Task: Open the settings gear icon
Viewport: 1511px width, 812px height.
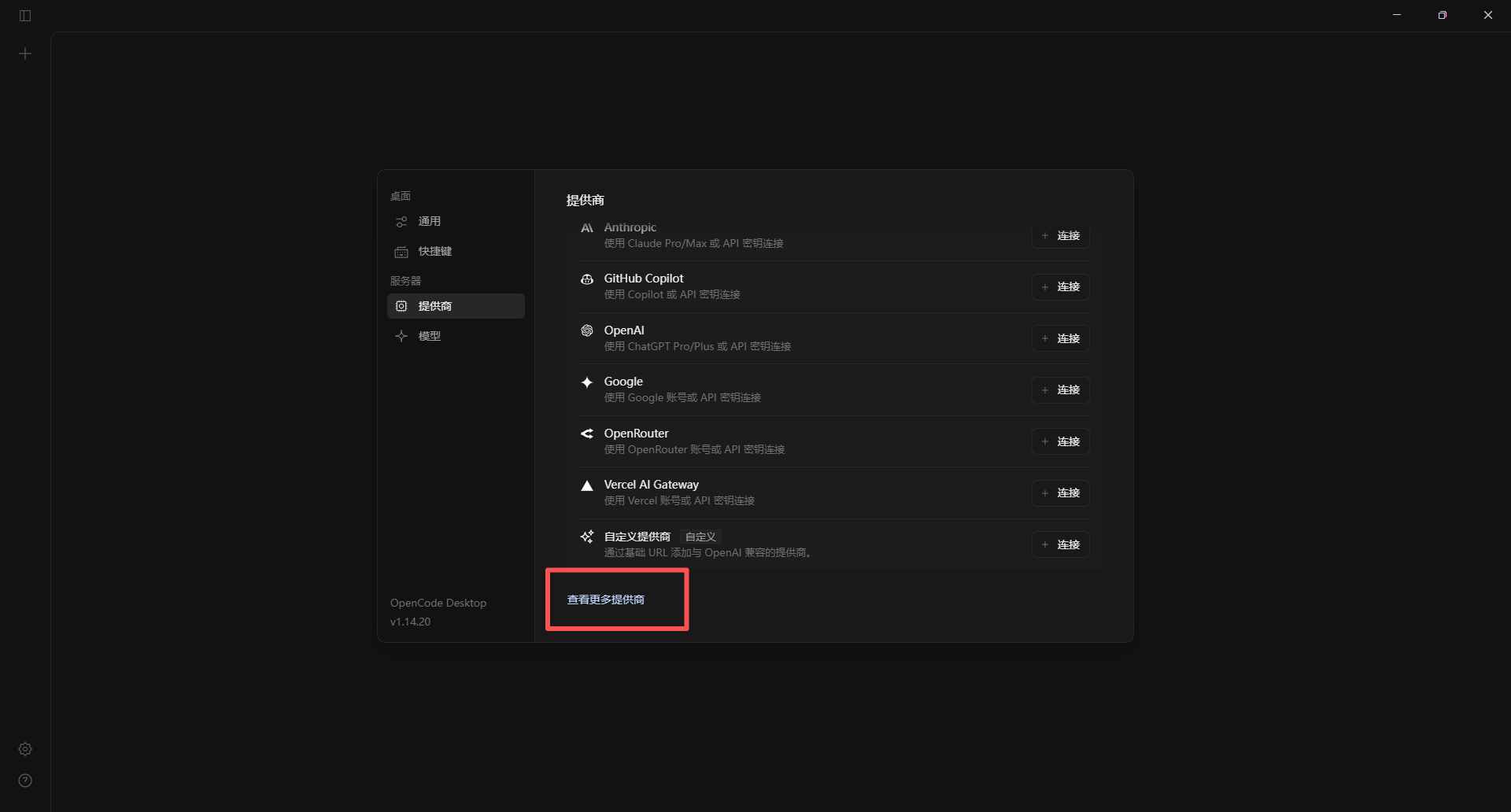Action: (x=25, y=749)
